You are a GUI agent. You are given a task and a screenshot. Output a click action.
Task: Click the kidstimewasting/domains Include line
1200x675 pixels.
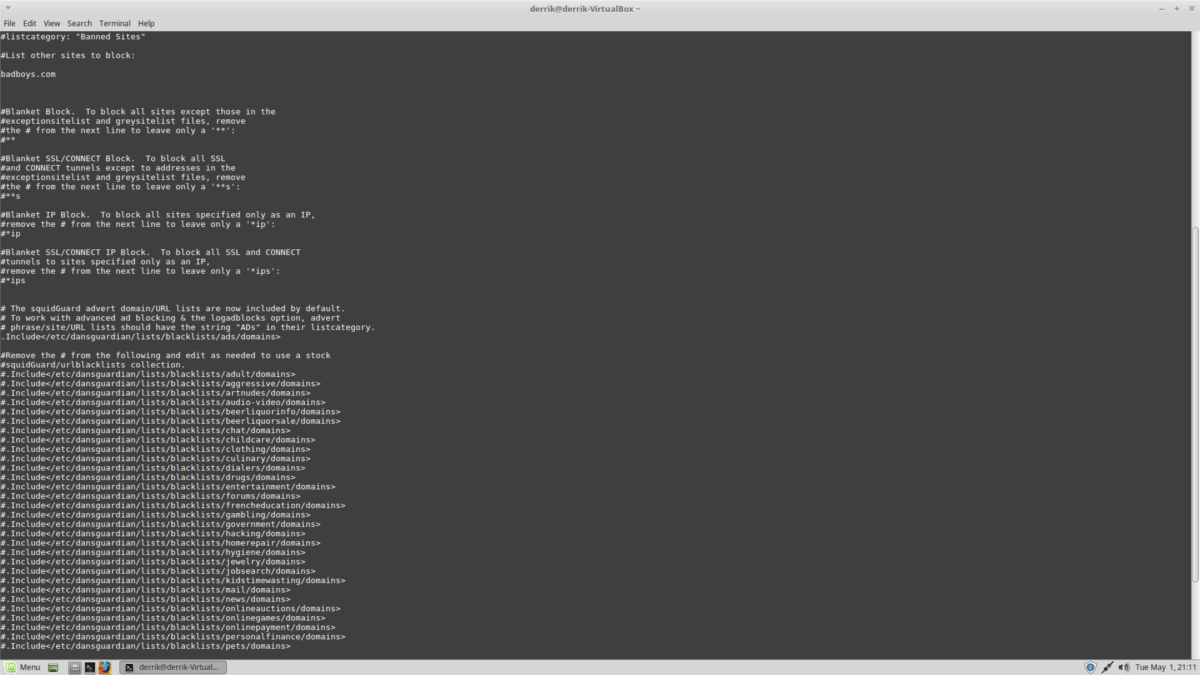point(173,580)
